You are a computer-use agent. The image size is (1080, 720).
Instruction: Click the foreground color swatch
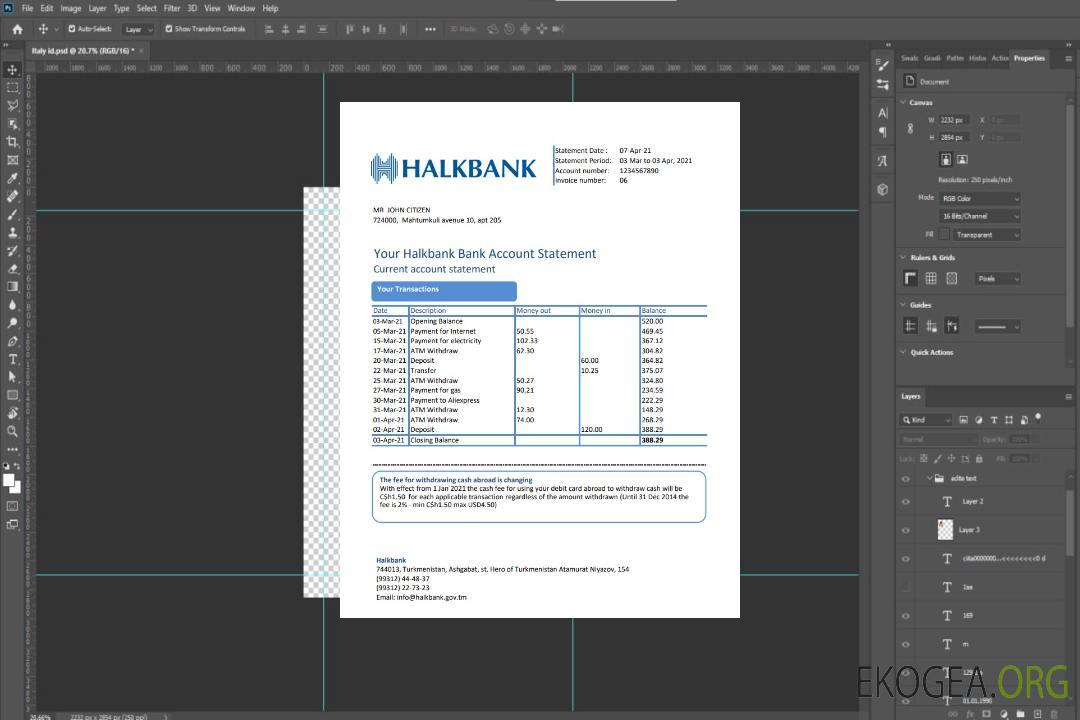coord(9,480)
